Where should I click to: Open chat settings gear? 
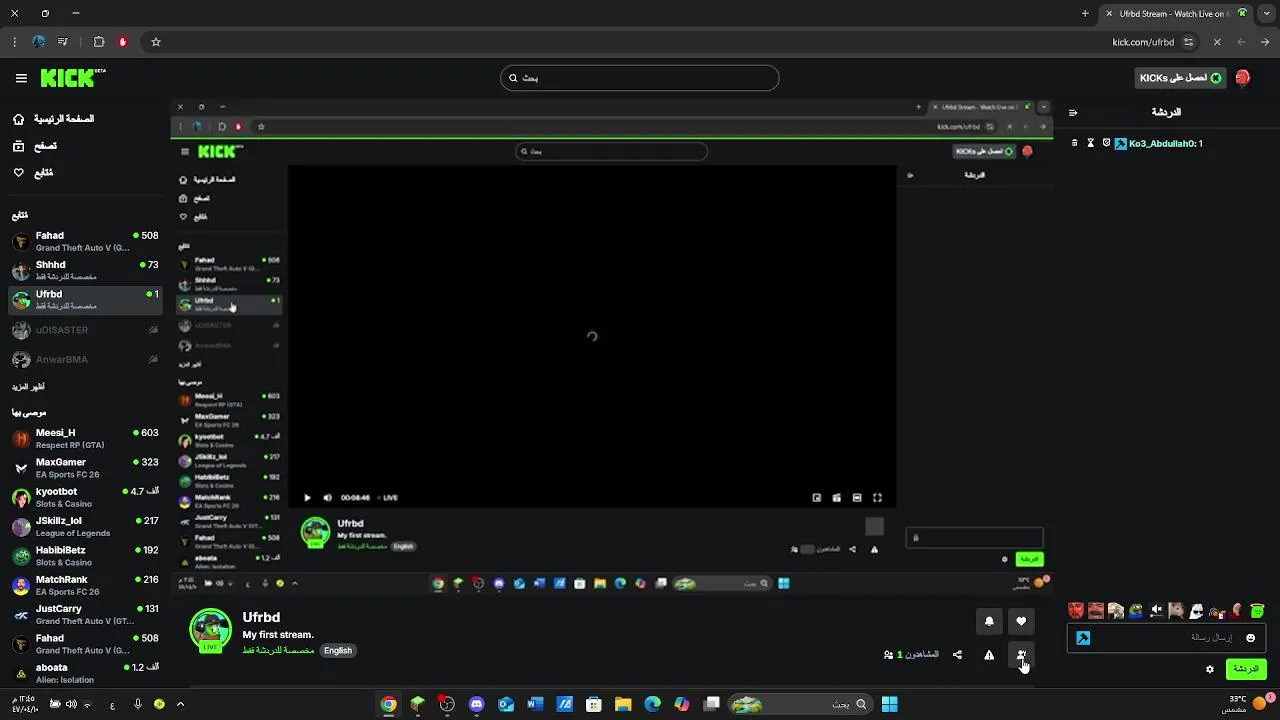click(1210, 669)
